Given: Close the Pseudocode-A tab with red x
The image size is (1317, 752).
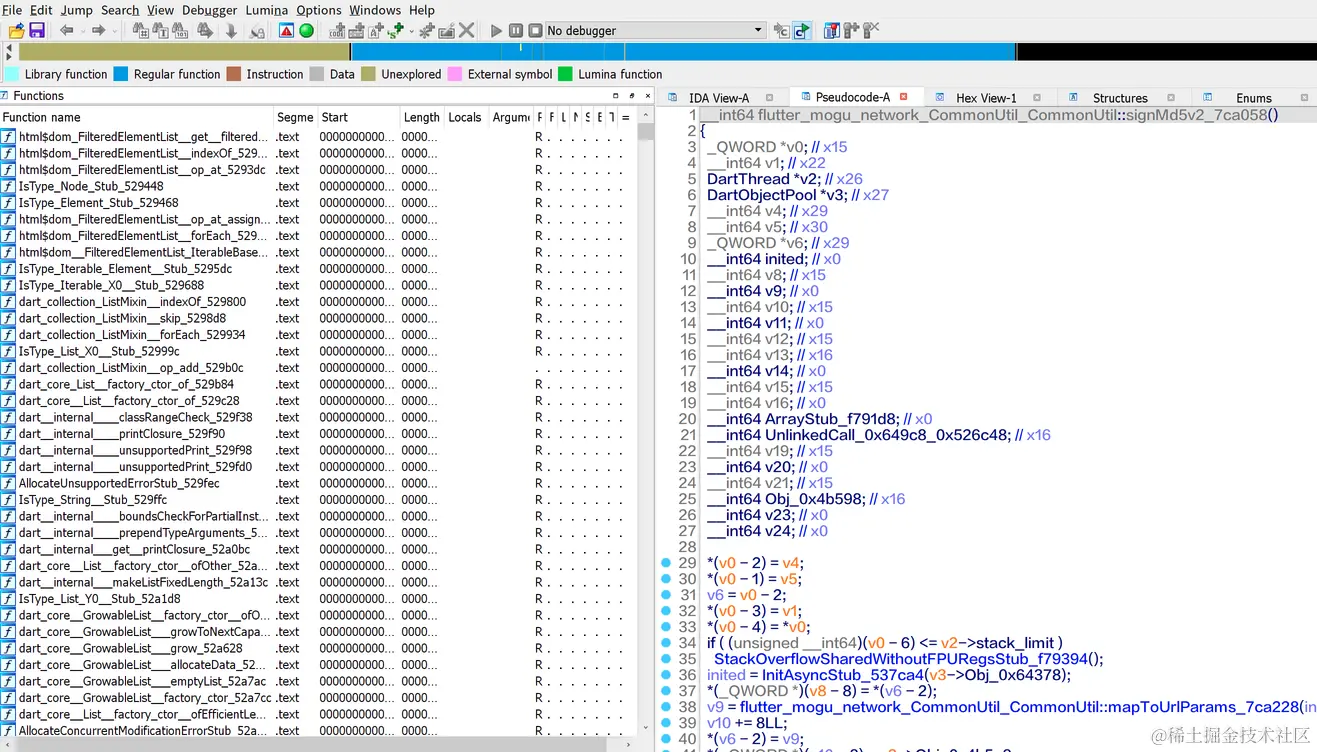Looking at the screenshot, I should tap(903, 97).
